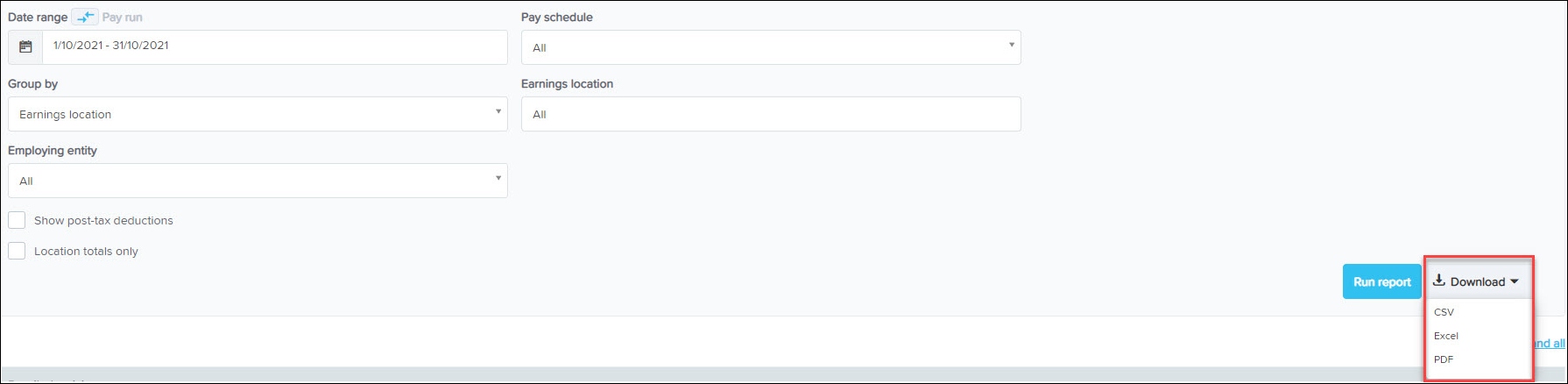Expand the Employing entity dropdown
This screenshot has height=384, width=1568.
258,181
